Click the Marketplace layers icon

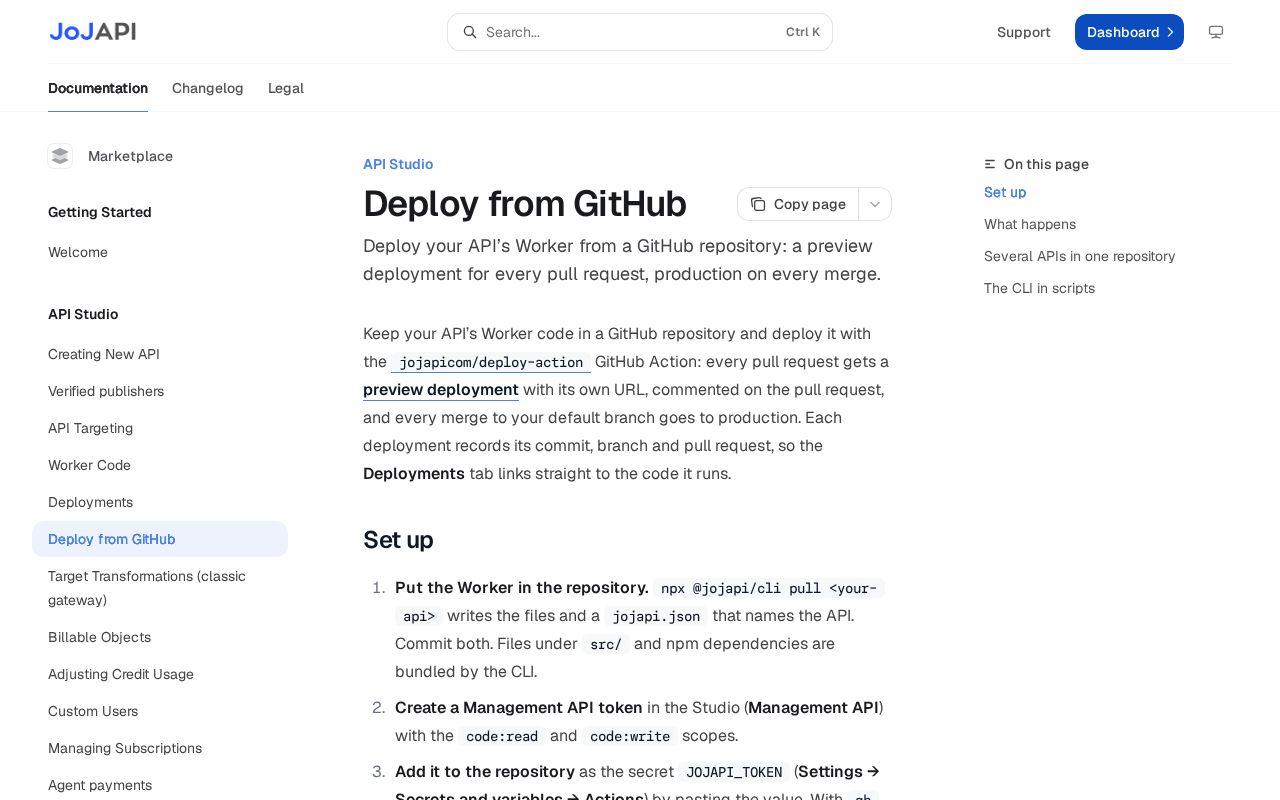click(60, 156)
